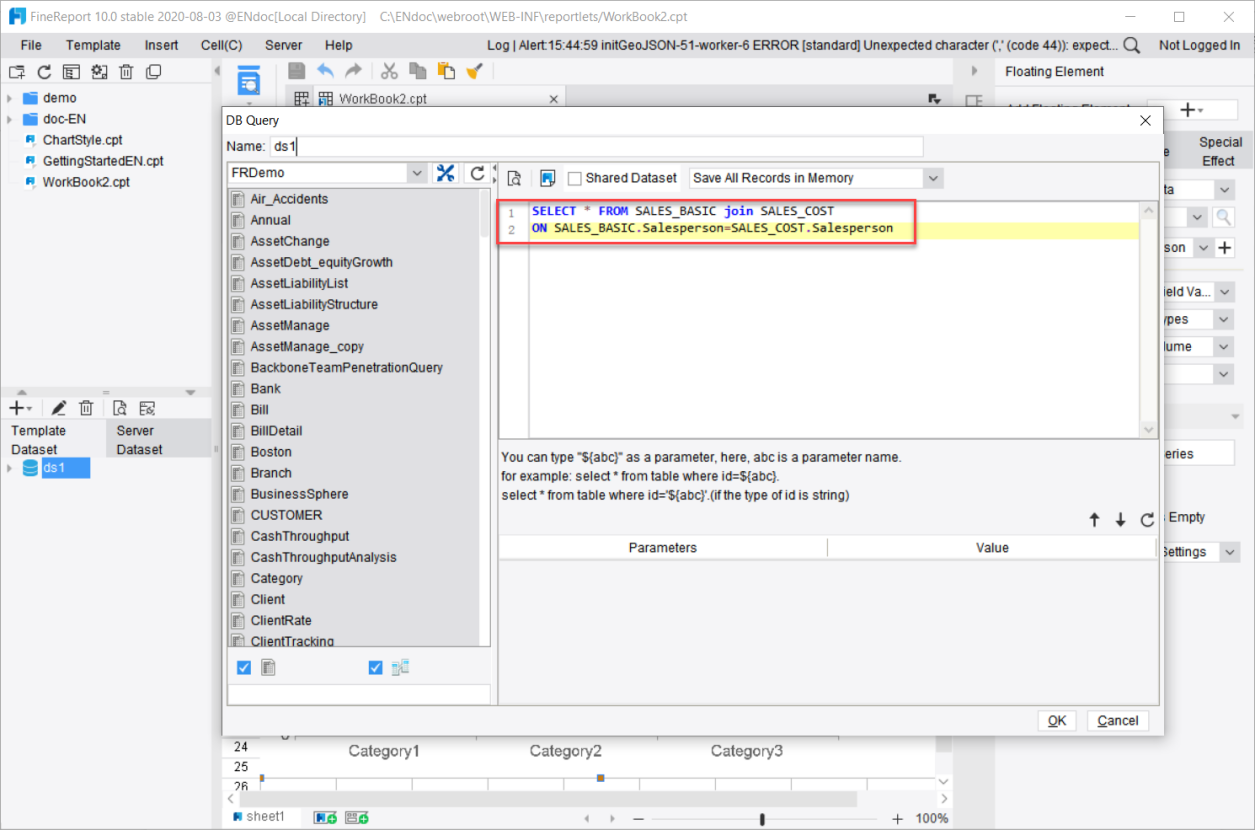Click the paste clipboard icon

click(446, 71)
